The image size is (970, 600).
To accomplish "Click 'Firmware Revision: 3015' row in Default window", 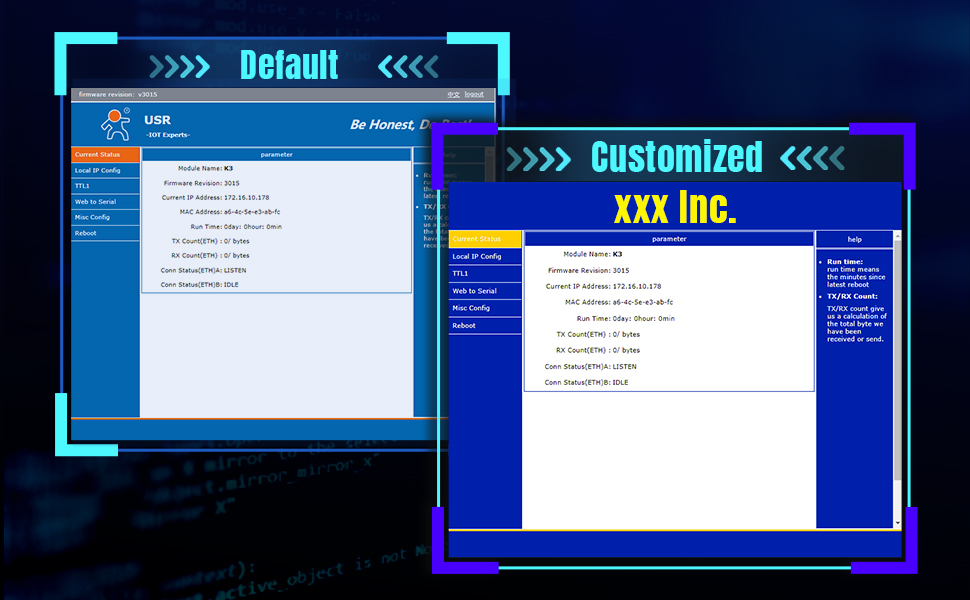I will (201, 183).
